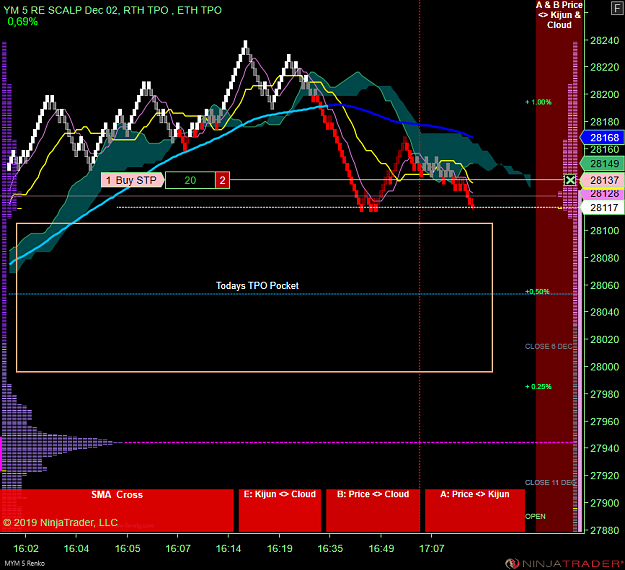The width and height of the screenshot is (625, 570).
Task: Select the white 28117 last price marker
Action: [x=603, y=208]
